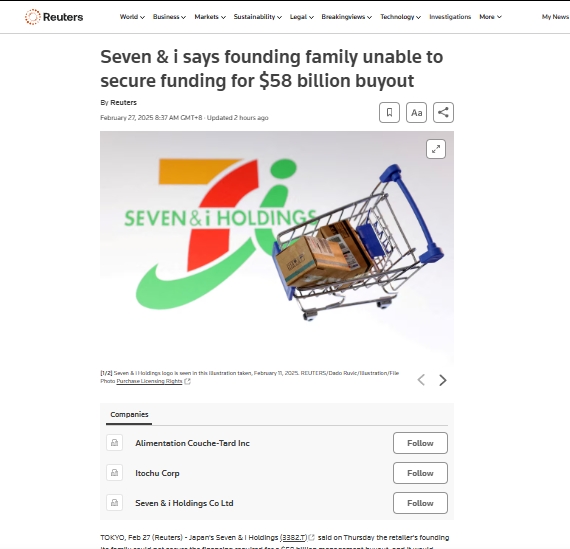Expand the World menu dropdown
The width and height of the screenshot is (570, 549).
click(x=132, y=17)
